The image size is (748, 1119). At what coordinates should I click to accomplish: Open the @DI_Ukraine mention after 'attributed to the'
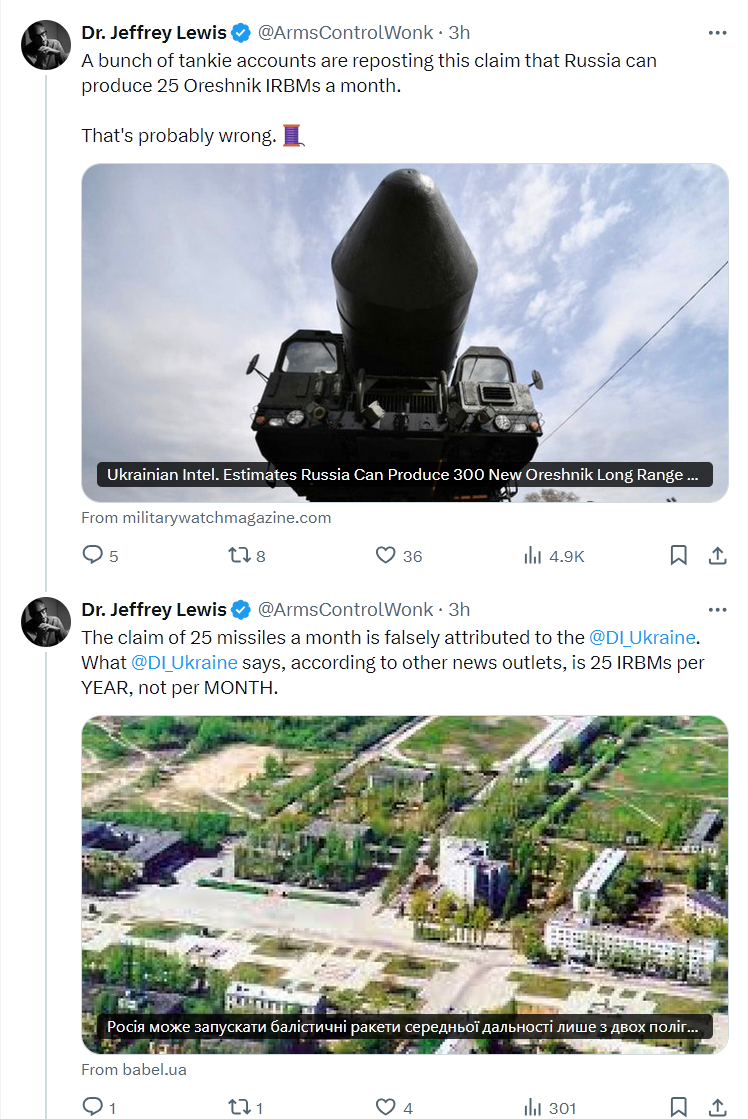tap(642, 637)
